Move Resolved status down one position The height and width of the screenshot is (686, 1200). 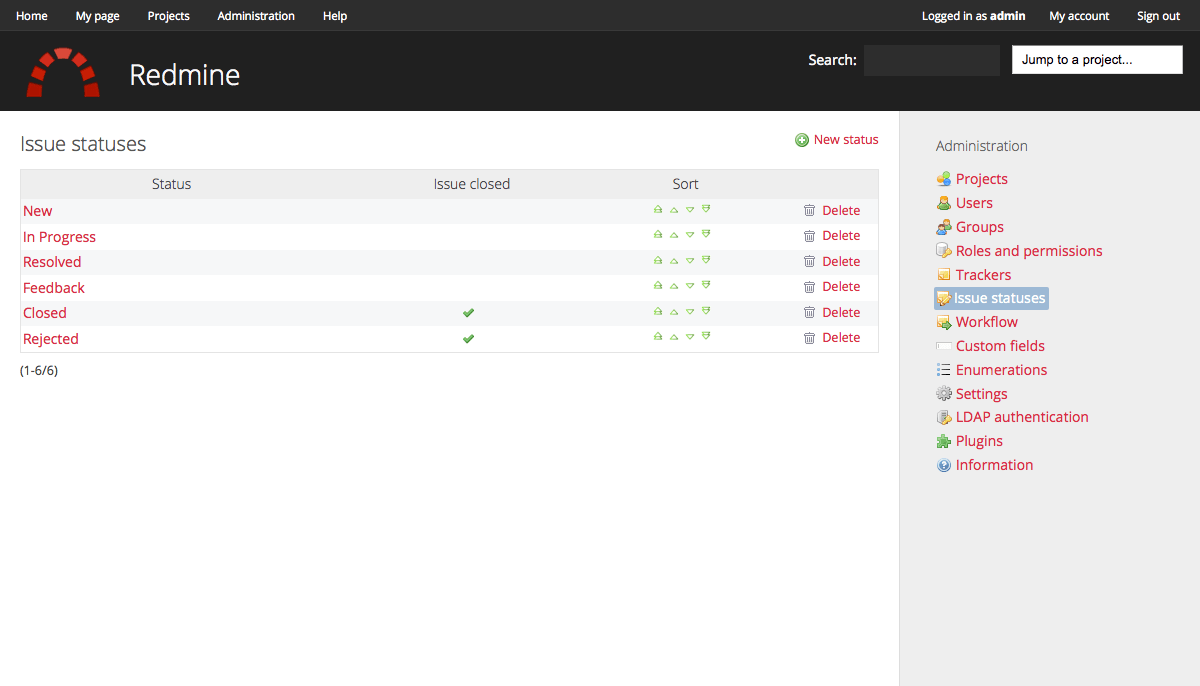tap(690, 260)
